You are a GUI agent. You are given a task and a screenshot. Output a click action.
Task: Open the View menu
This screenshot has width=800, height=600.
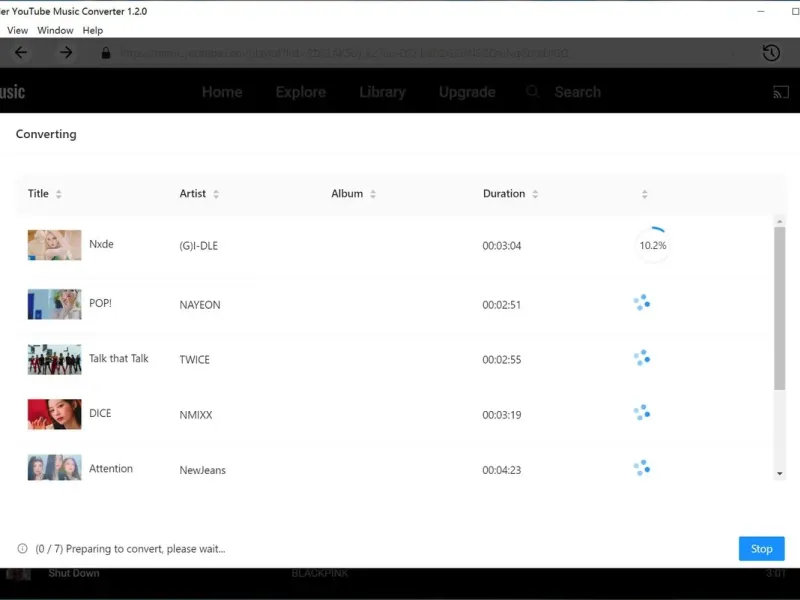(x=17, y=31)
